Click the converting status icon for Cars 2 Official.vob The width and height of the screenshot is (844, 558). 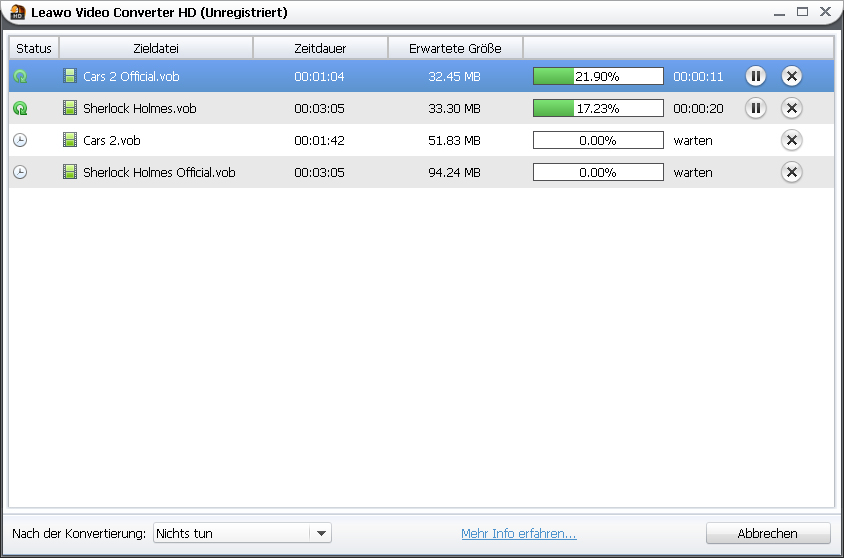[20, 76]
